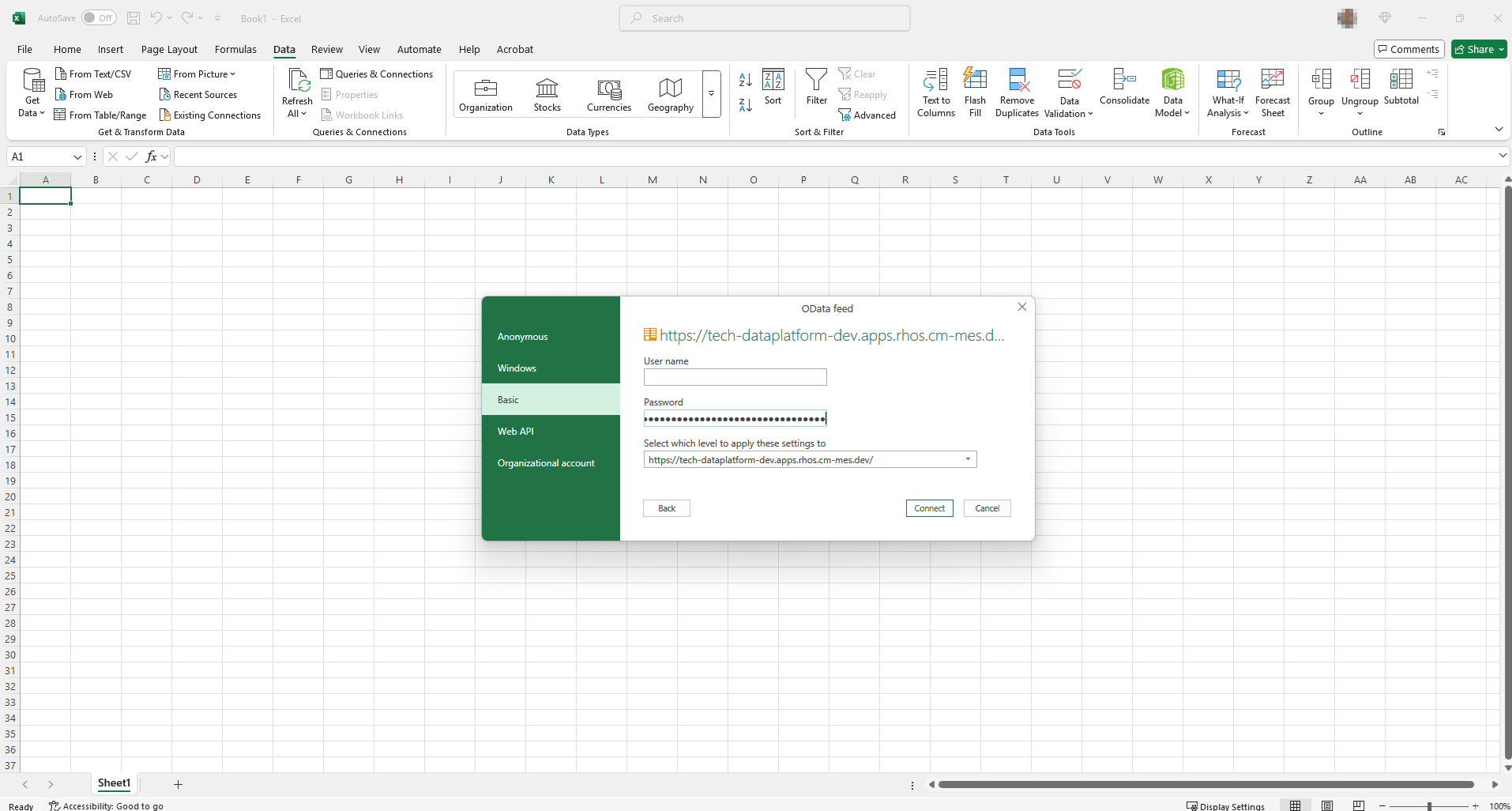Choose Anonymous authentication in dialog

click(522, 337)
